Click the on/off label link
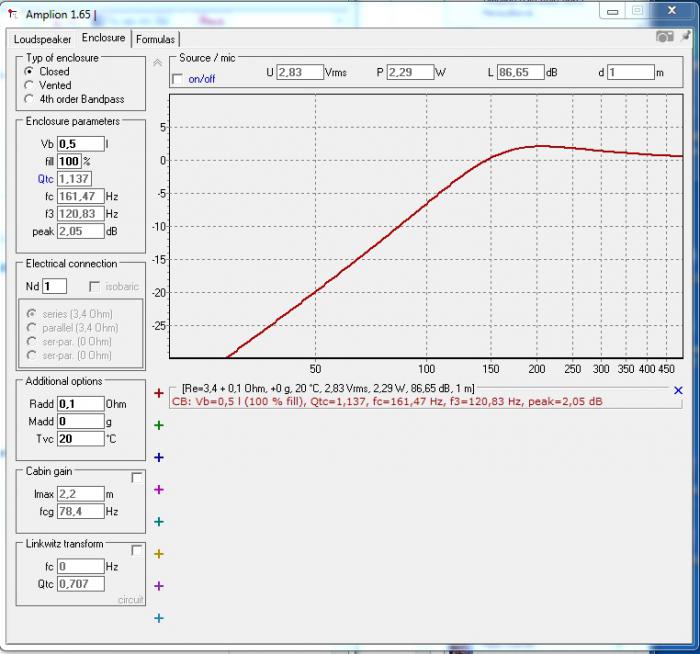Viewport: 700px width, 654px height. (202, 79)
